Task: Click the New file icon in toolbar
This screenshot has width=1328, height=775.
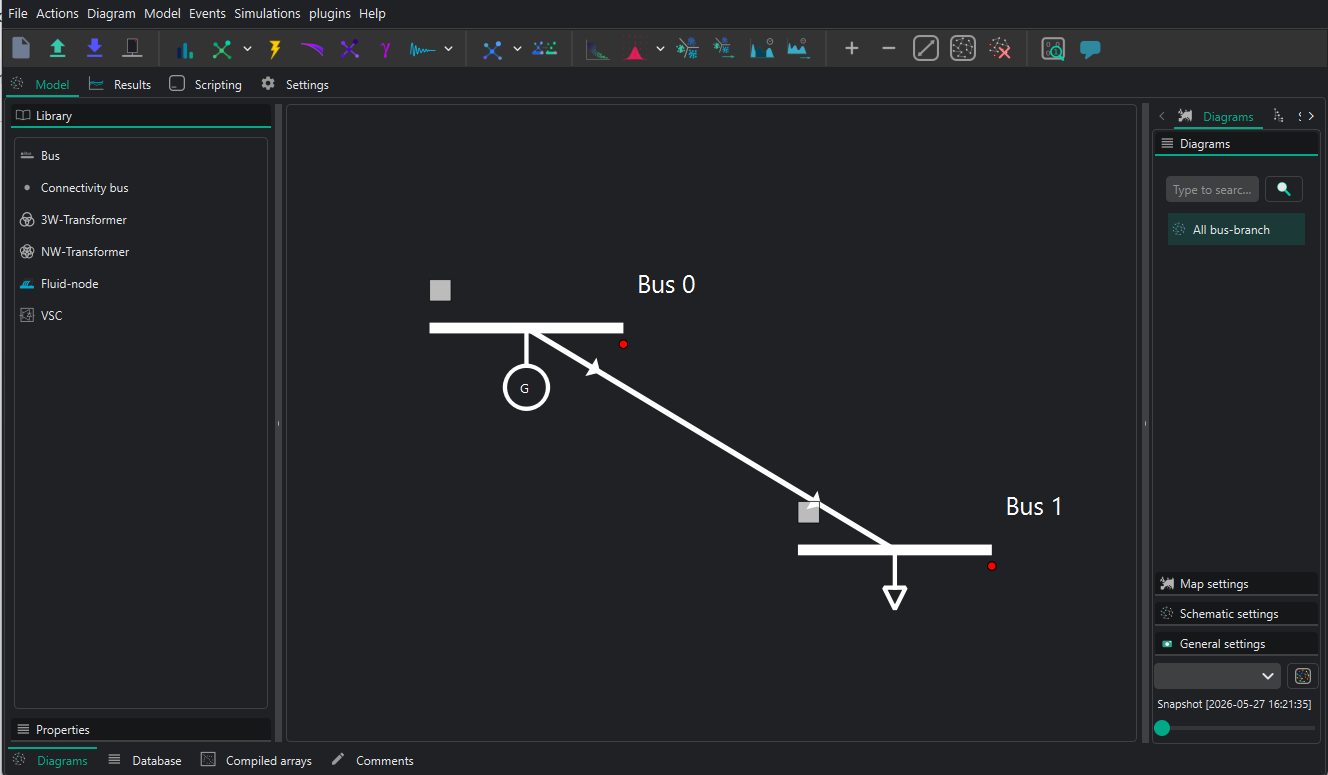Action: tap(21, 48)
